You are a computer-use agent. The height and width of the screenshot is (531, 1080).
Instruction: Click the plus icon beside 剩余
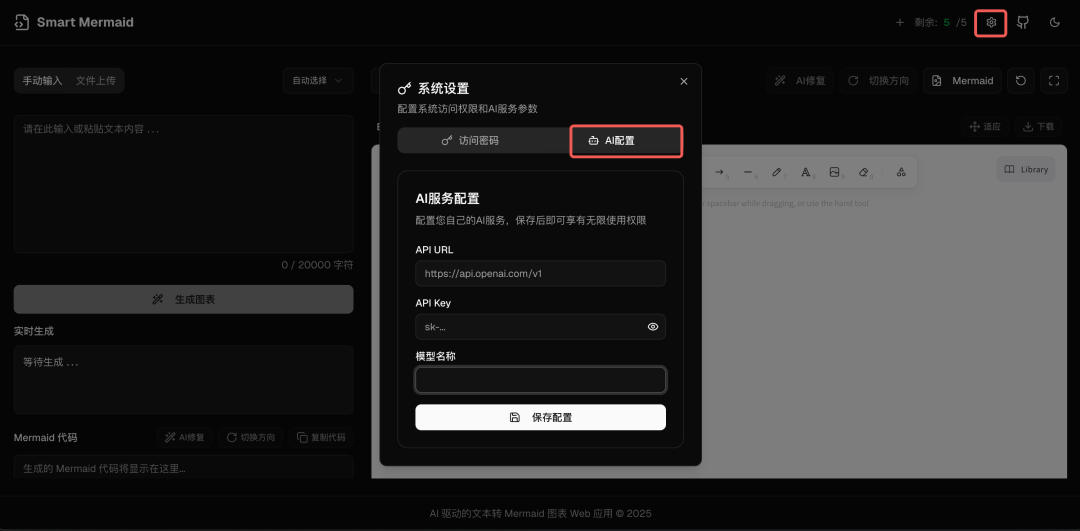tap(900, 23)
